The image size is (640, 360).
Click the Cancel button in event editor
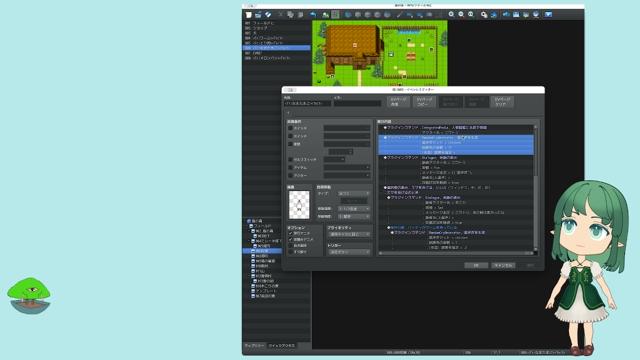coord(503,265)
